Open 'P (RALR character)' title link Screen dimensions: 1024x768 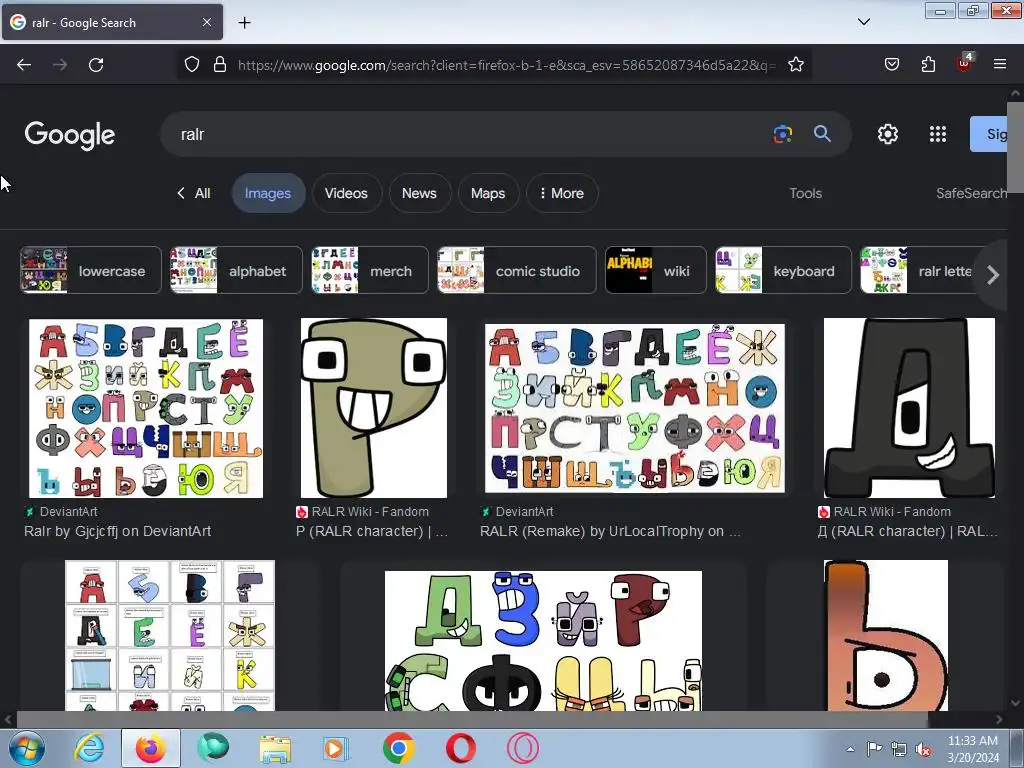point(372,531)
